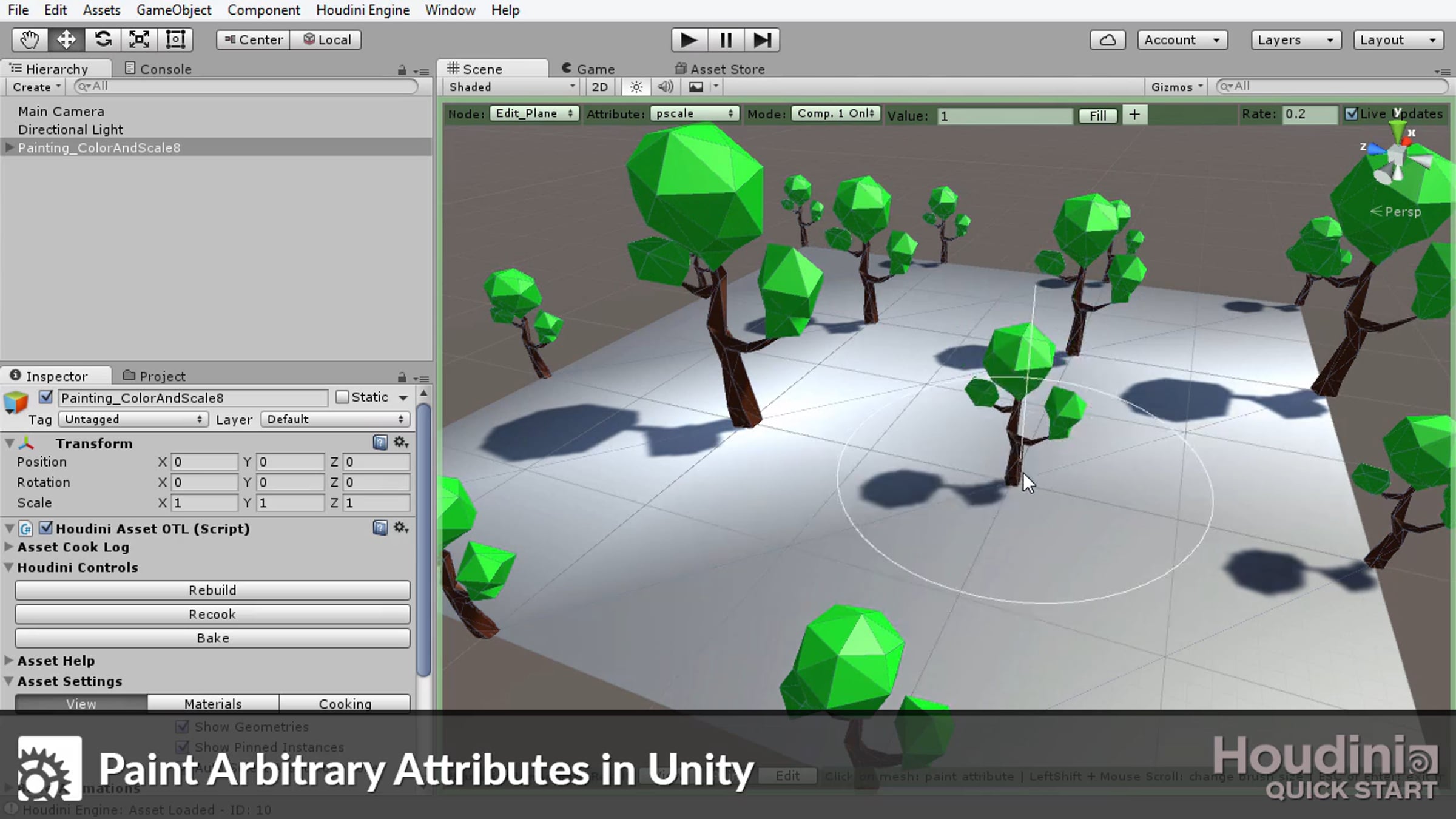Click the Fill button
The height and width of the screenshot is (819, 1456).
[x=1098, y=115]
